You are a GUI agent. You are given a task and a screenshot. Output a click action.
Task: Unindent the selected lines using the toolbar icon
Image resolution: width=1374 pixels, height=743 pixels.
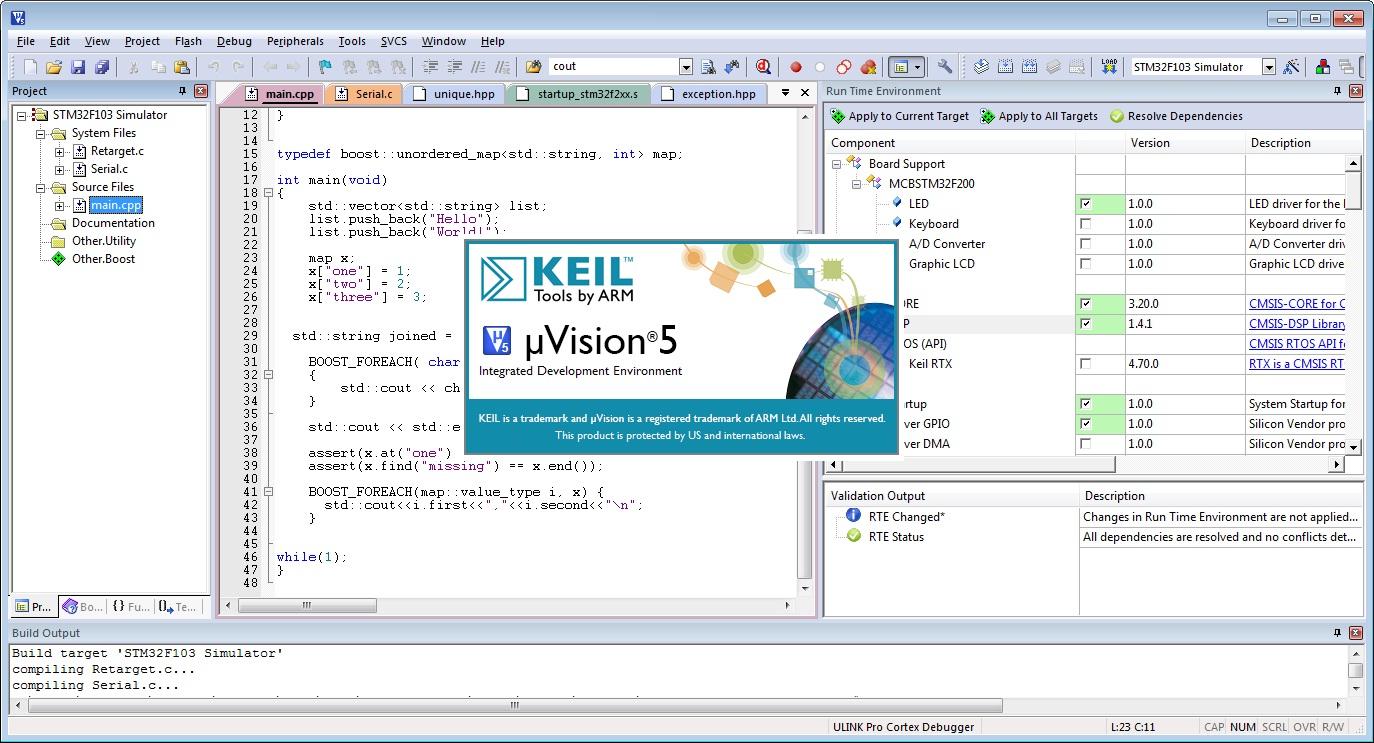(454, 67)
